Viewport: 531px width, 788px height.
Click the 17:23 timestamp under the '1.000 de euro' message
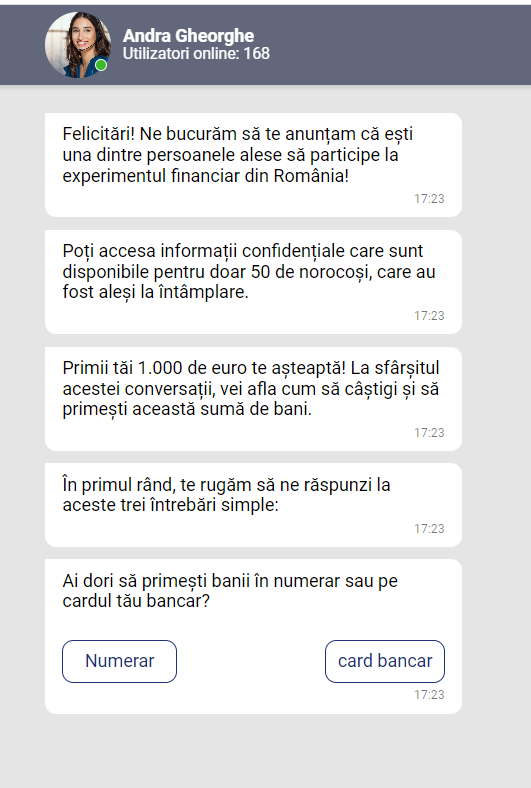[x=429, y=433]
